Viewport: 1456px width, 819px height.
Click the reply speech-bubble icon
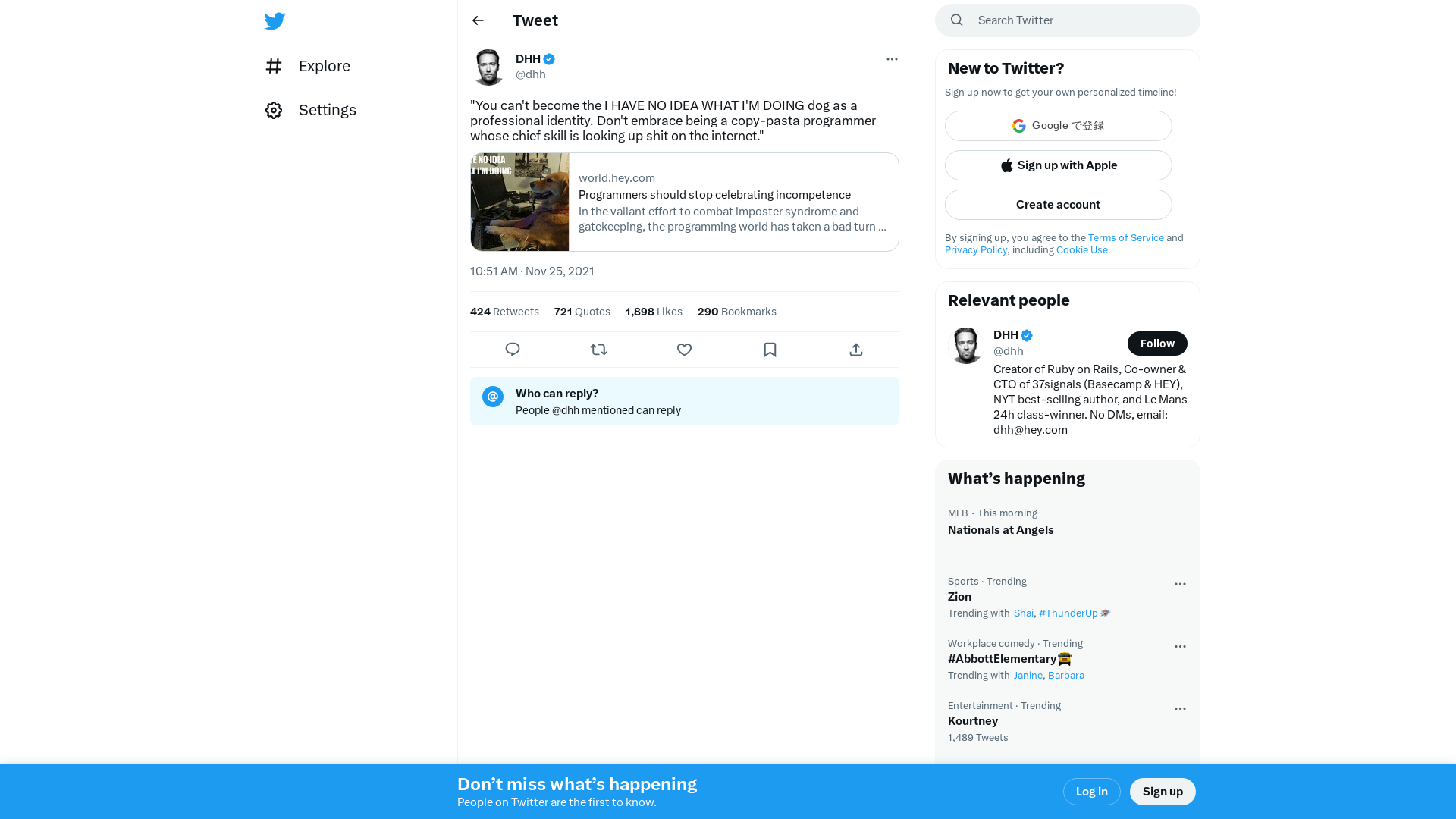513,350
